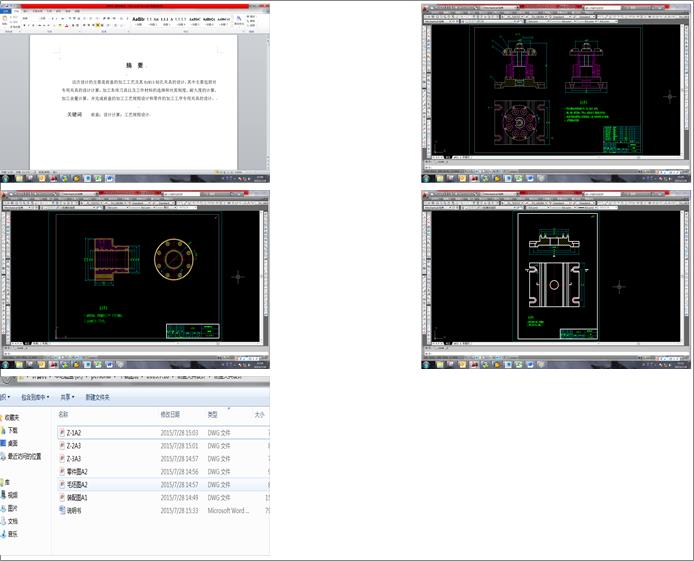
Task: Click the 类型 column header
Action: coord(213,414)
